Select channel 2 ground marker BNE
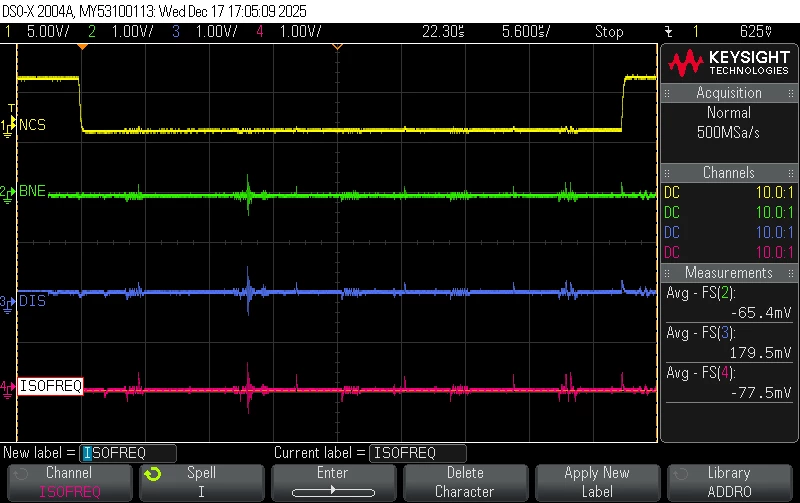 tap(7, 194)
